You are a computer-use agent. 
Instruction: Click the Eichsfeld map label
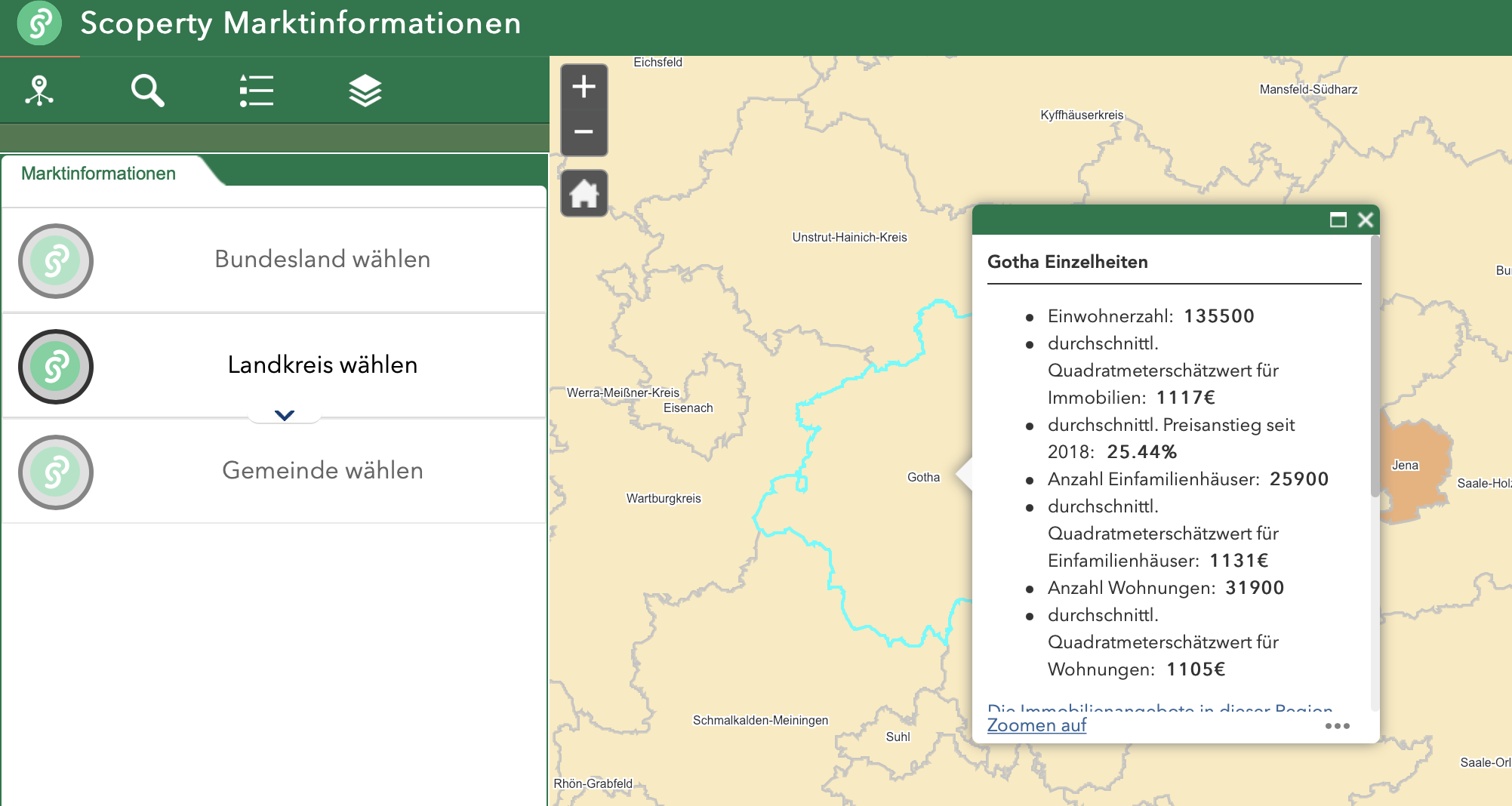point(657,62)
